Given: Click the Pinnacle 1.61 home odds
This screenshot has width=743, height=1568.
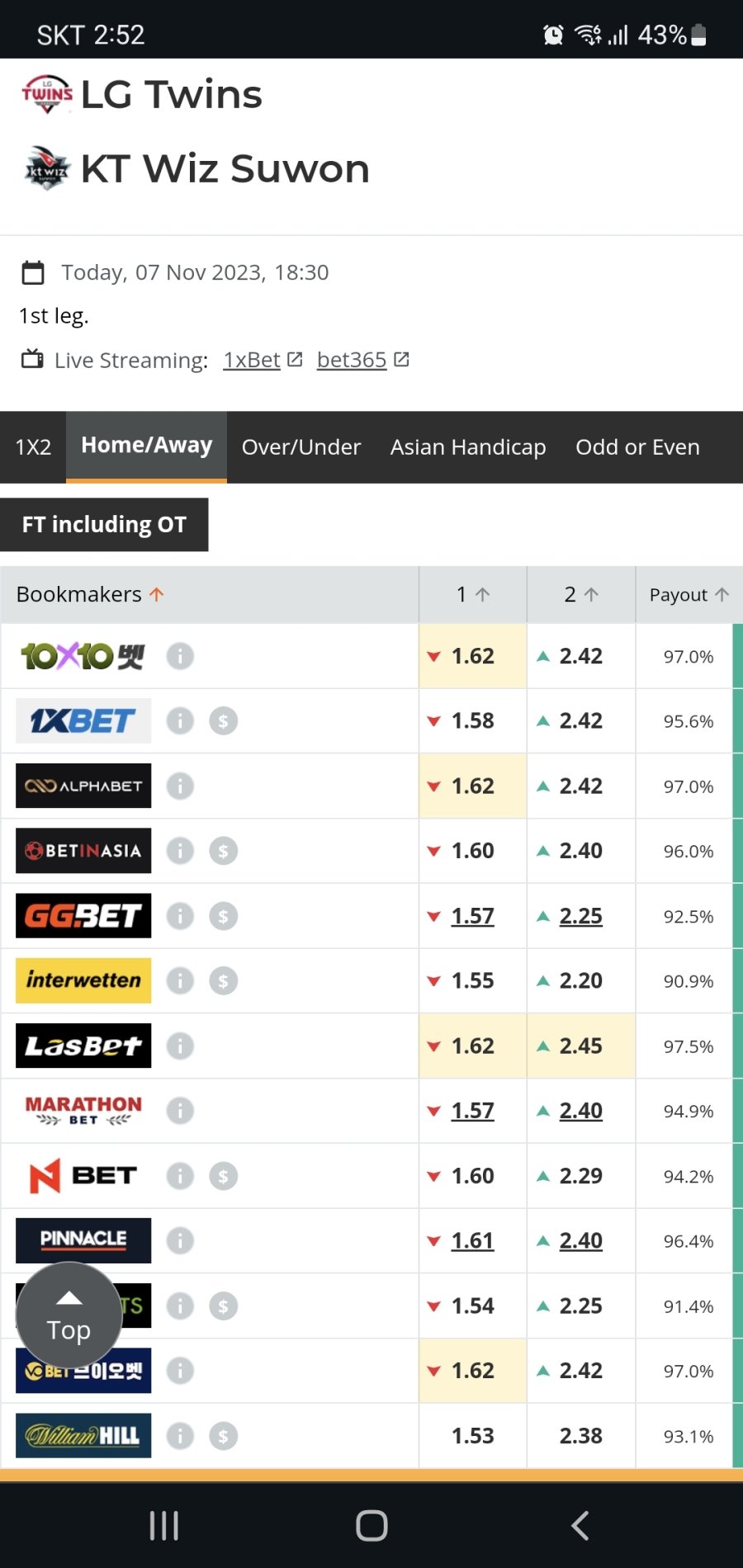Looking at the screenshot, I should (x=472, y=1240).
